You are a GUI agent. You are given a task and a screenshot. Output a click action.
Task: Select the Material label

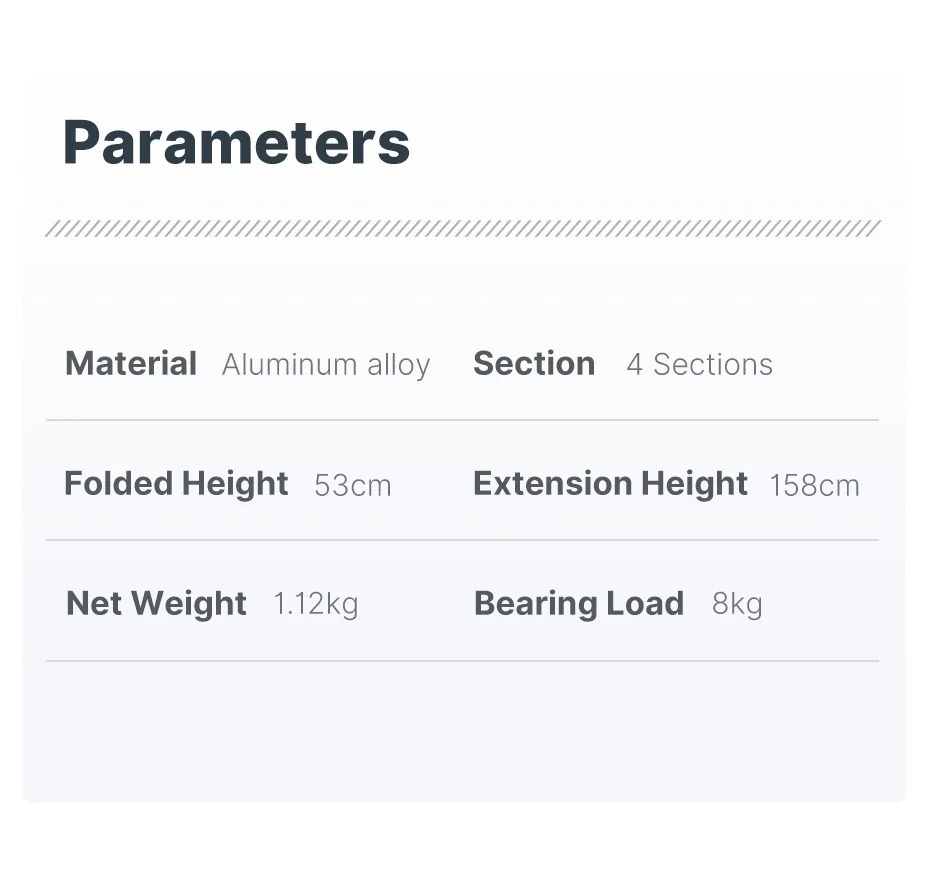[x=131, y=364]
